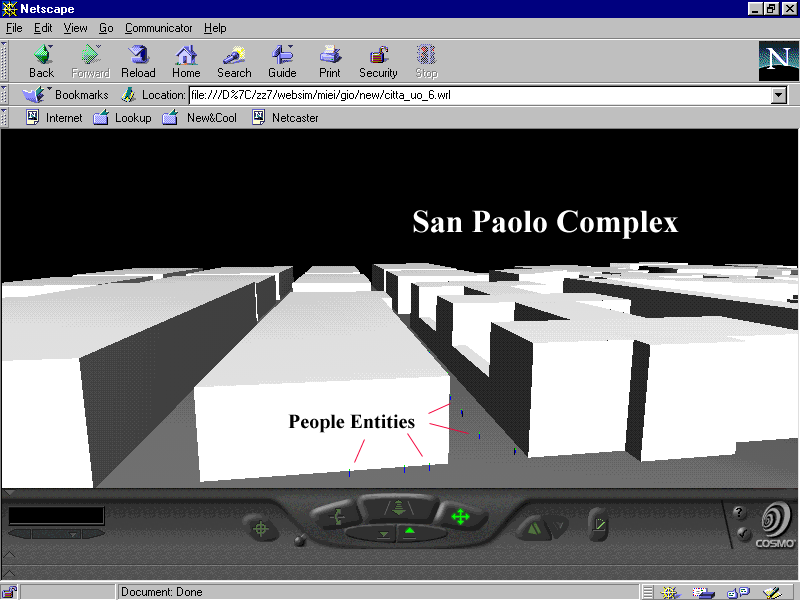The width and height of the screenshot is (800, 600).
Task: Click the Netscape N logo
Action: [778, 61]
